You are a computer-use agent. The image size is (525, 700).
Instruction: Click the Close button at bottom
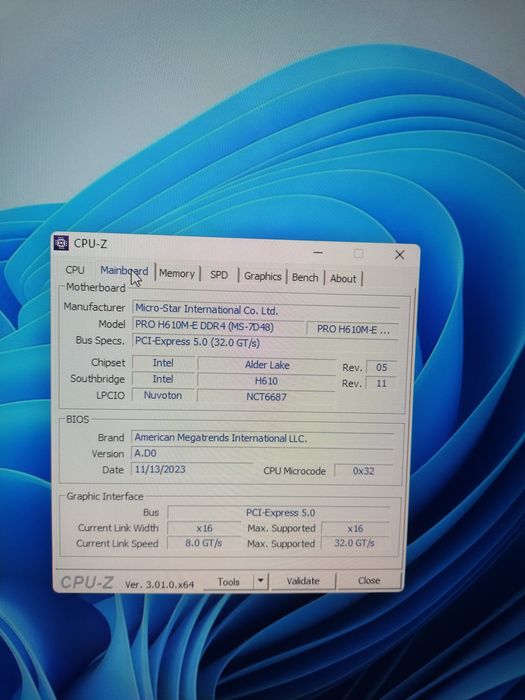click(369, 580)
